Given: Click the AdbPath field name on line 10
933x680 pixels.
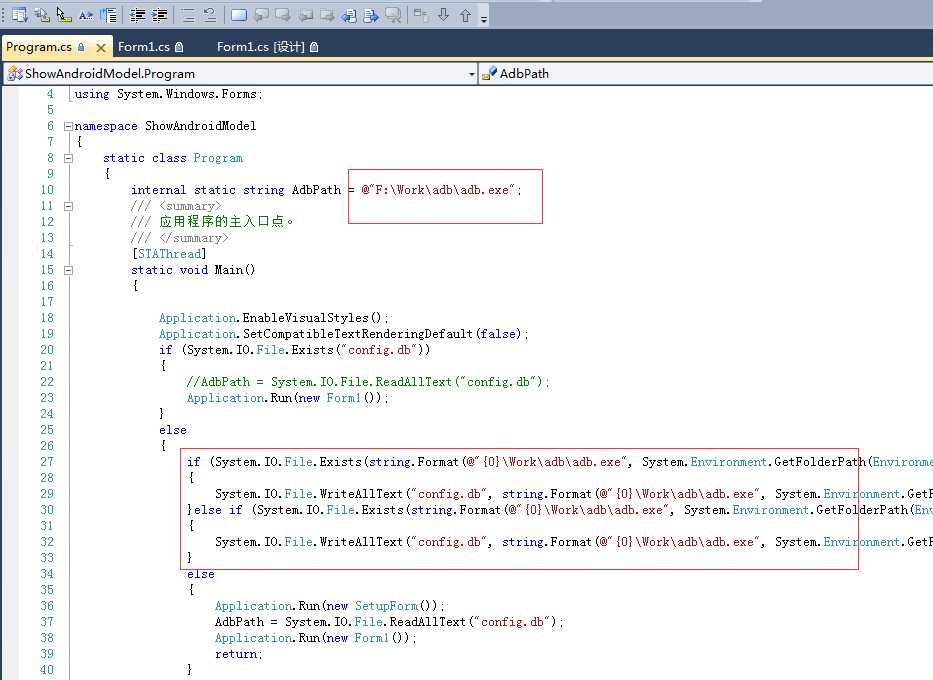Looking at the screenshot, I should click(317, 190).
